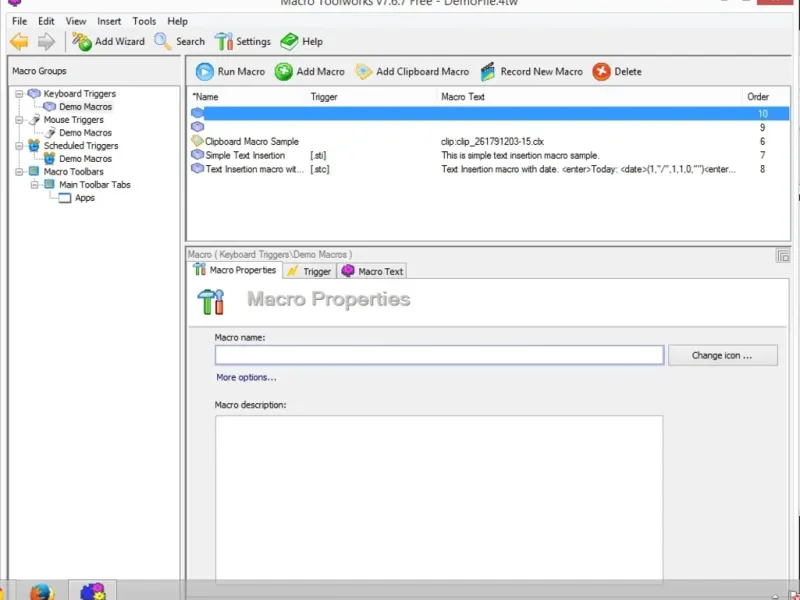
Task: Select the icon of the row with order 9
Action: pos(197,127)
